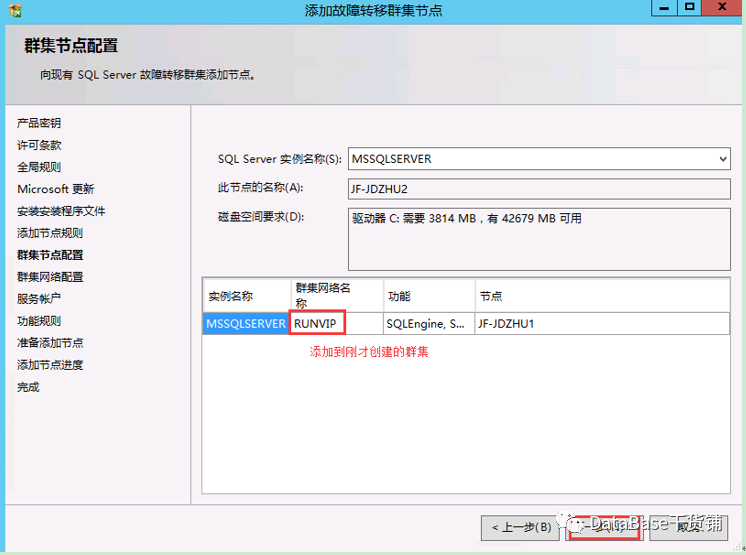Select the 添加节点规则 step

[50, 233]
